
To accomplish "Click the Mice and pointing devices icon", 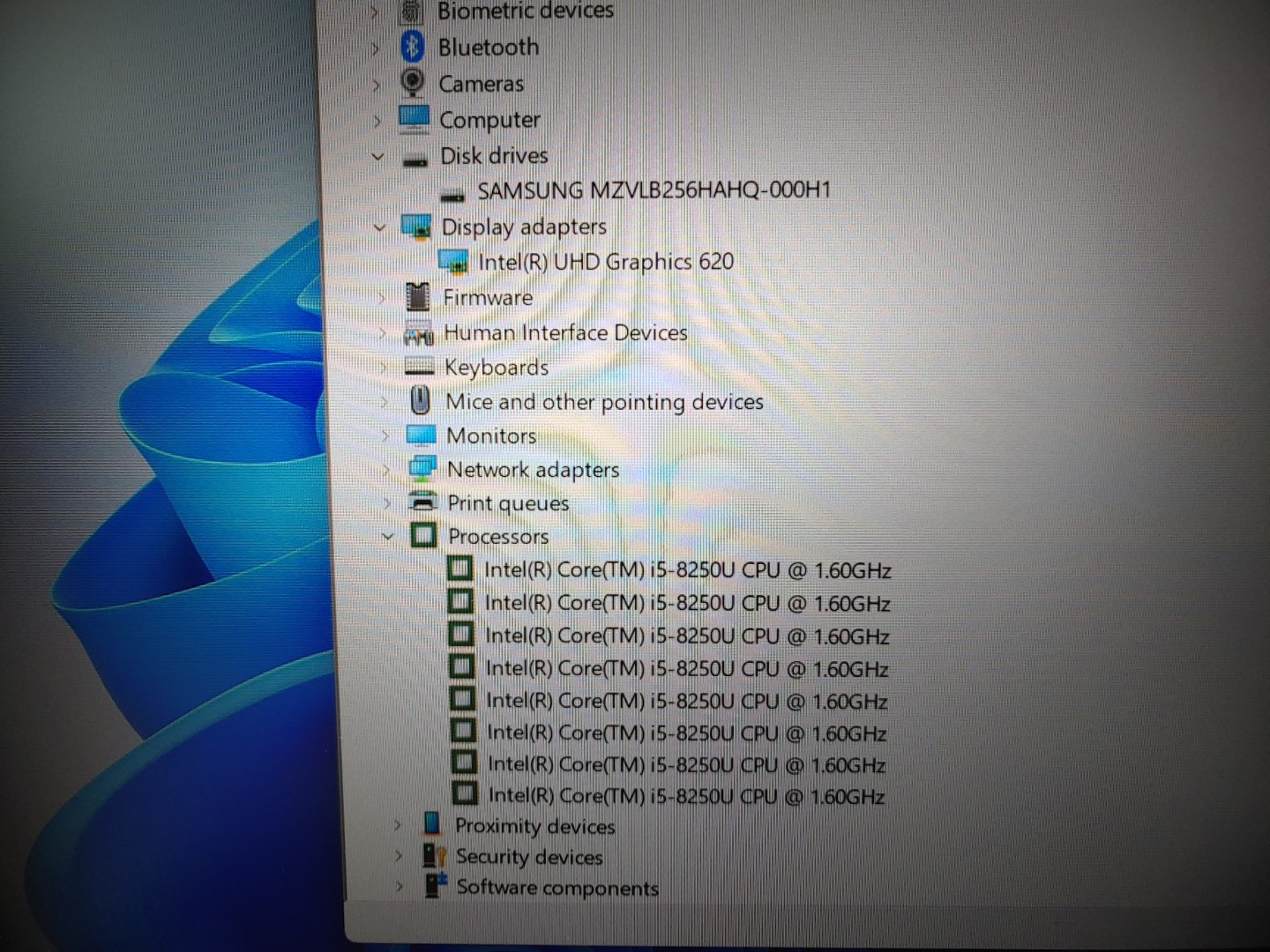I will click(421, 401).
